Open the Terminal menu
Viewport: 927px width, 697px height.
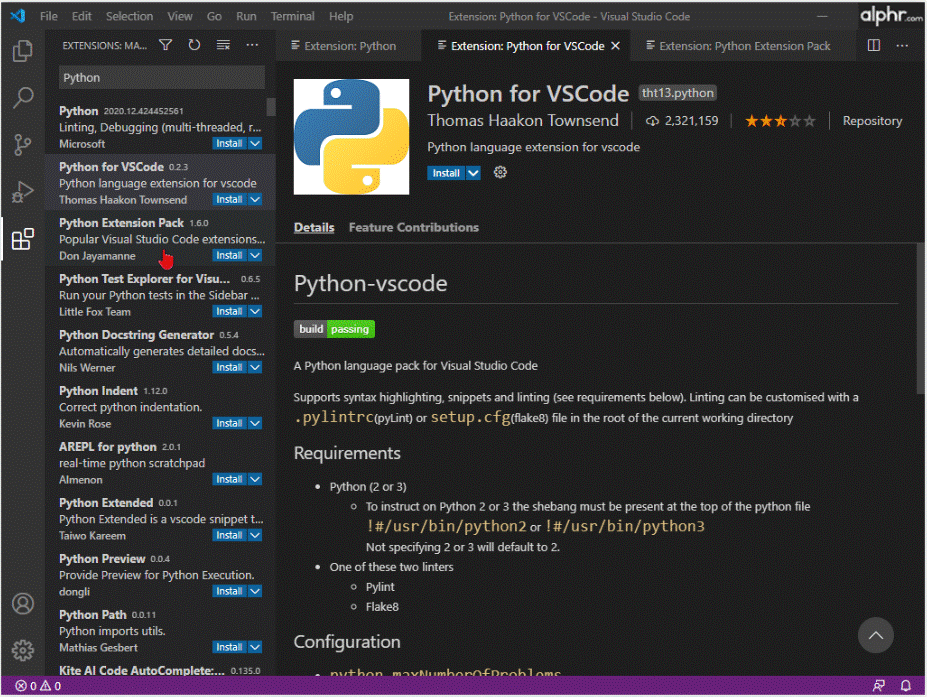point(292,17)
